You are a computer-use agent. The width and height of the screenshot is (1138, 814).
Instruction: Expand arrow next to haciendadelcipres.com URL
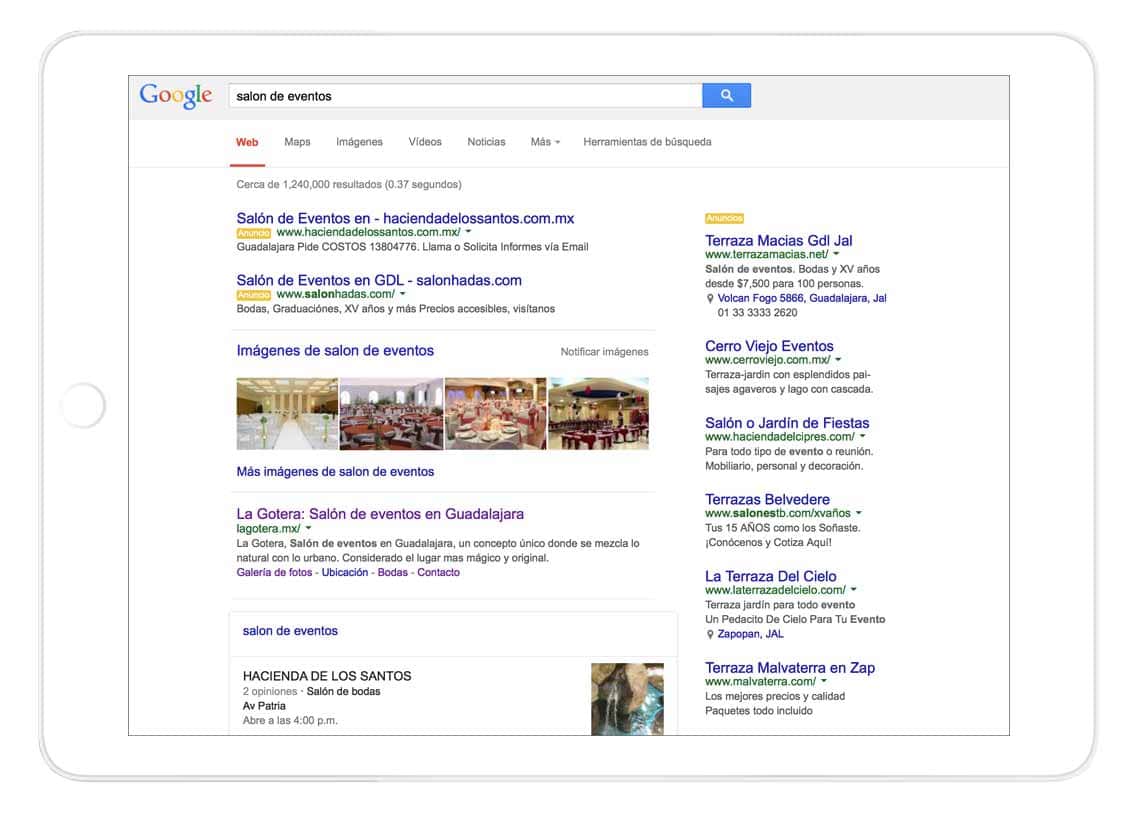862,437
